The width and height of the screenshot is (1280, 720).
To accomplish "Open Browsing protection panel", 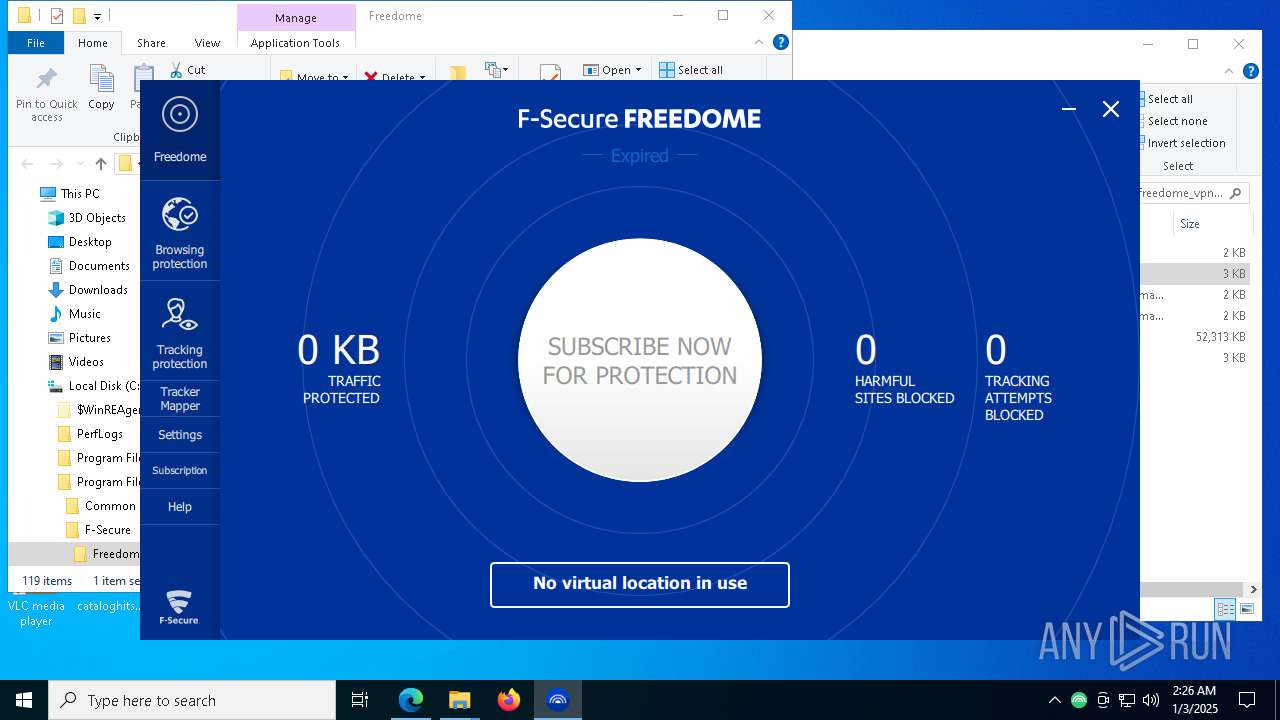I will [x=180, y=231].
